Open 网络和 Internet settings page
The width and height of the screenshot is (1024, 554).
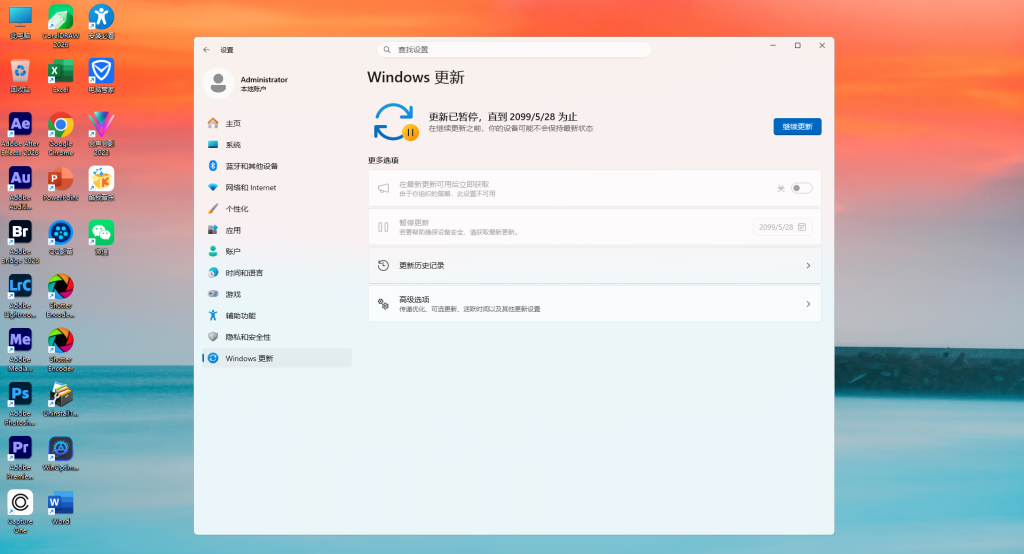coord(277,187)
